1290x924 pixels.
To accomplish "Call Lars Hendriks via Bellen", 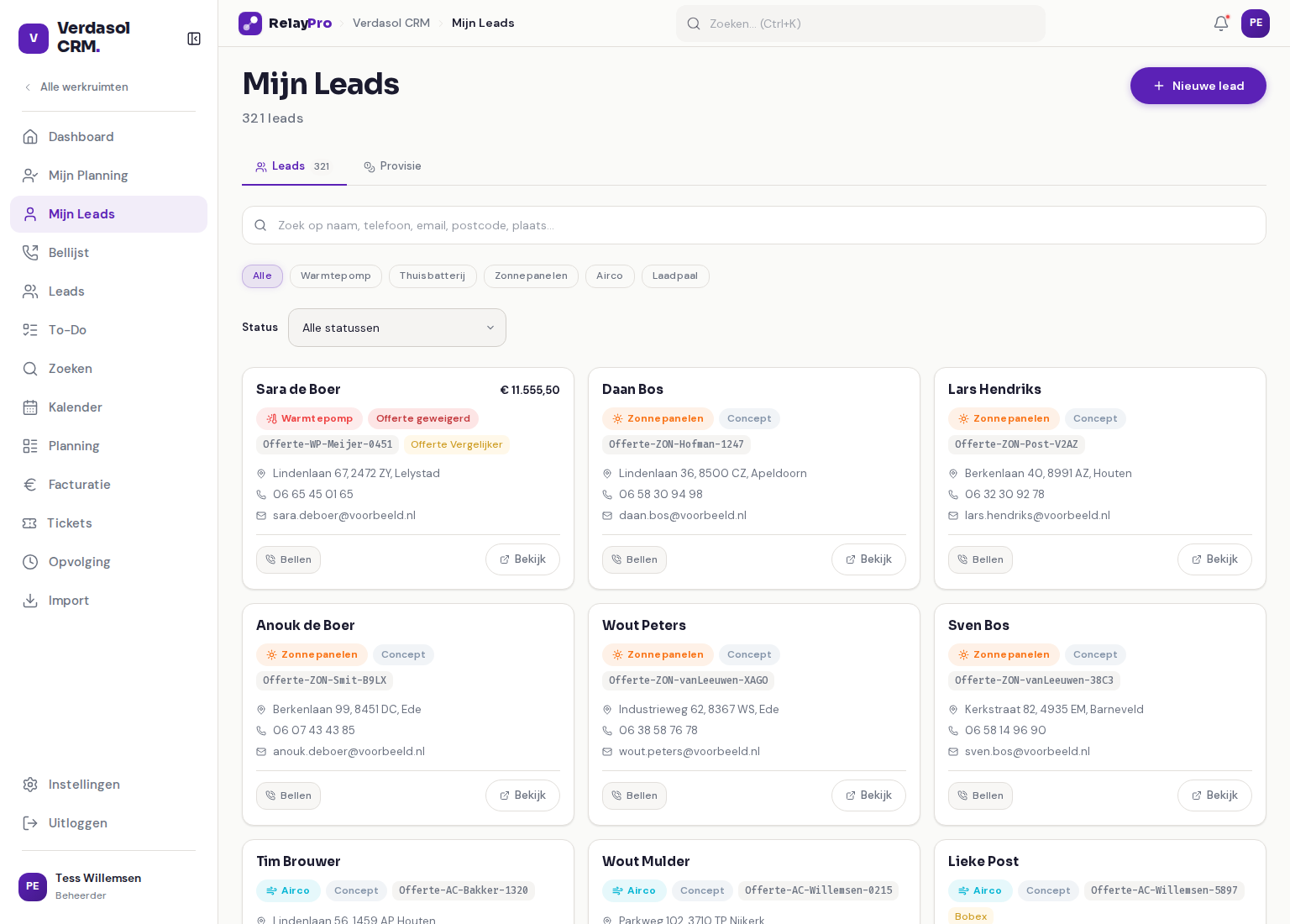I will pos(980,560).
